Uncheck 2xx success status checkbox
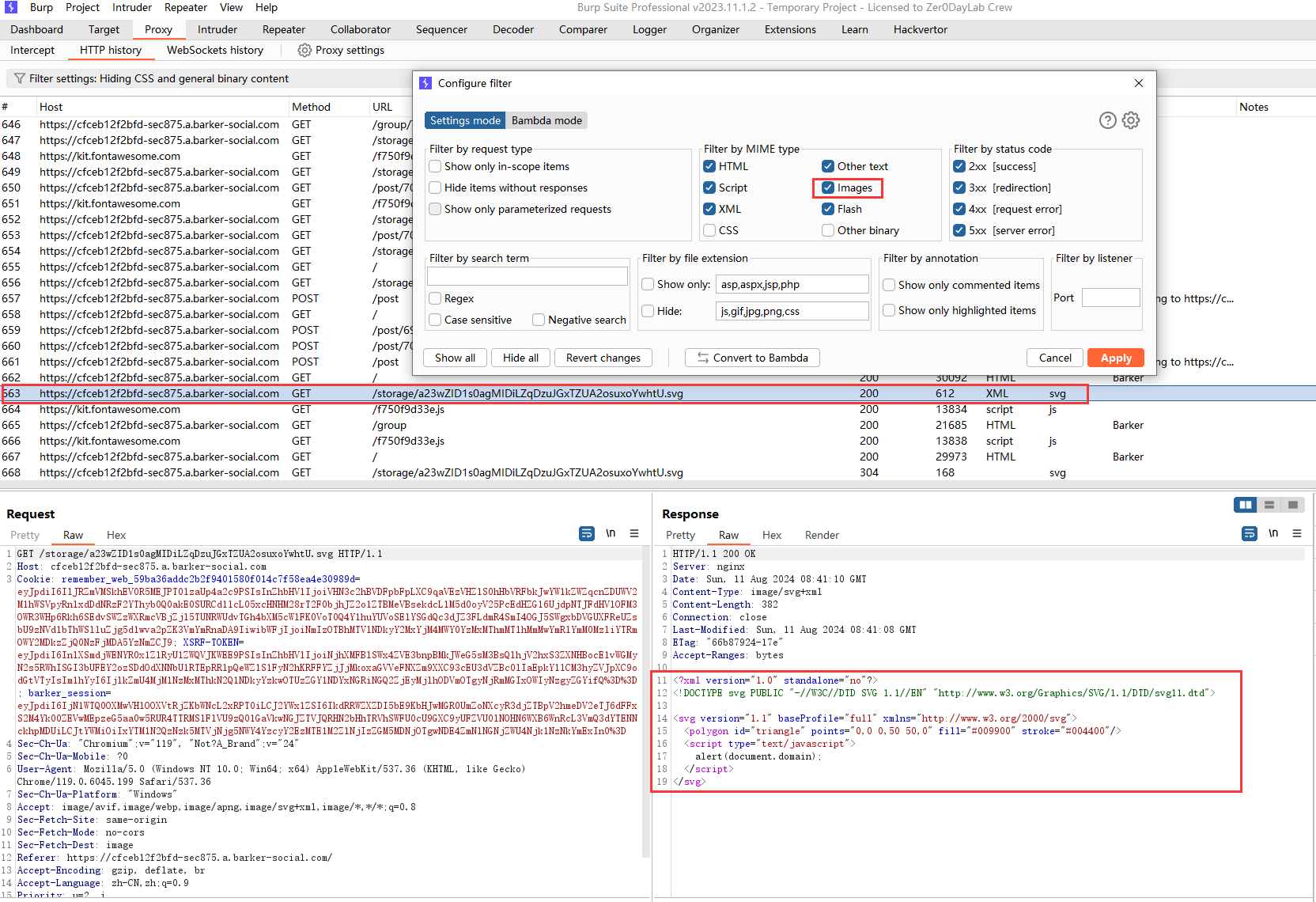 959,166
